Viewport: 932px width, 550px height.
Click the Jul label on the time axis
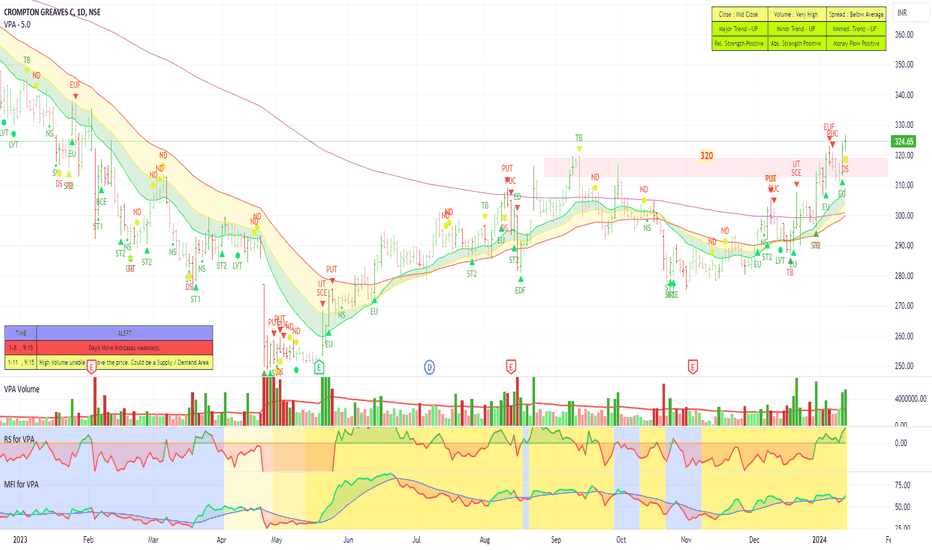pyautogui.click(x=416, y=540)
